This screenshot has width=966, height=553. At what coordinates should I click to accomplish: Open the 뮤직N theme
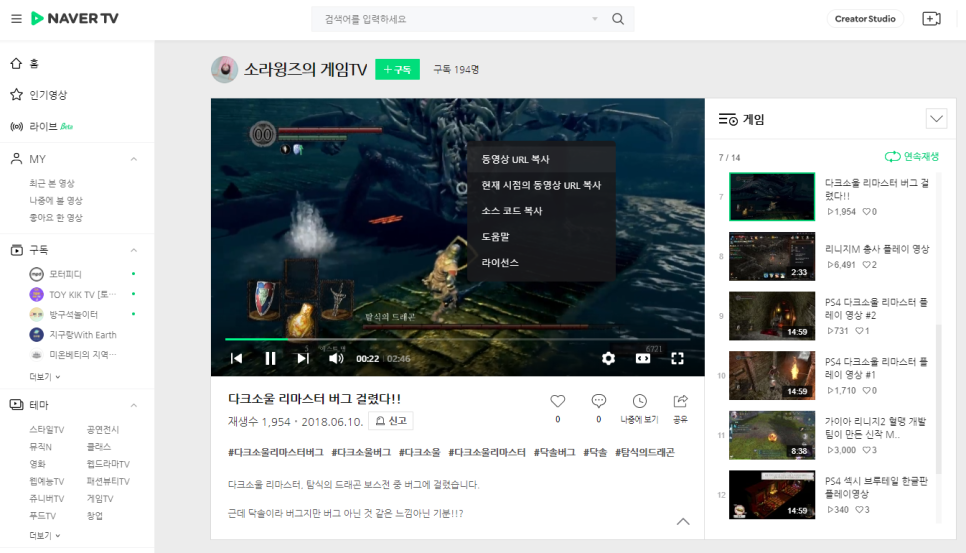click(x=41, y=447)
